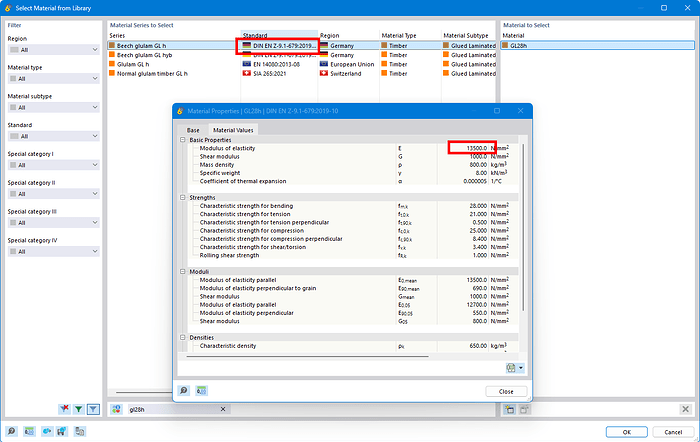Click the green filter funnel icon
Screen dimensions: 700x442
[x=79, y=409]
